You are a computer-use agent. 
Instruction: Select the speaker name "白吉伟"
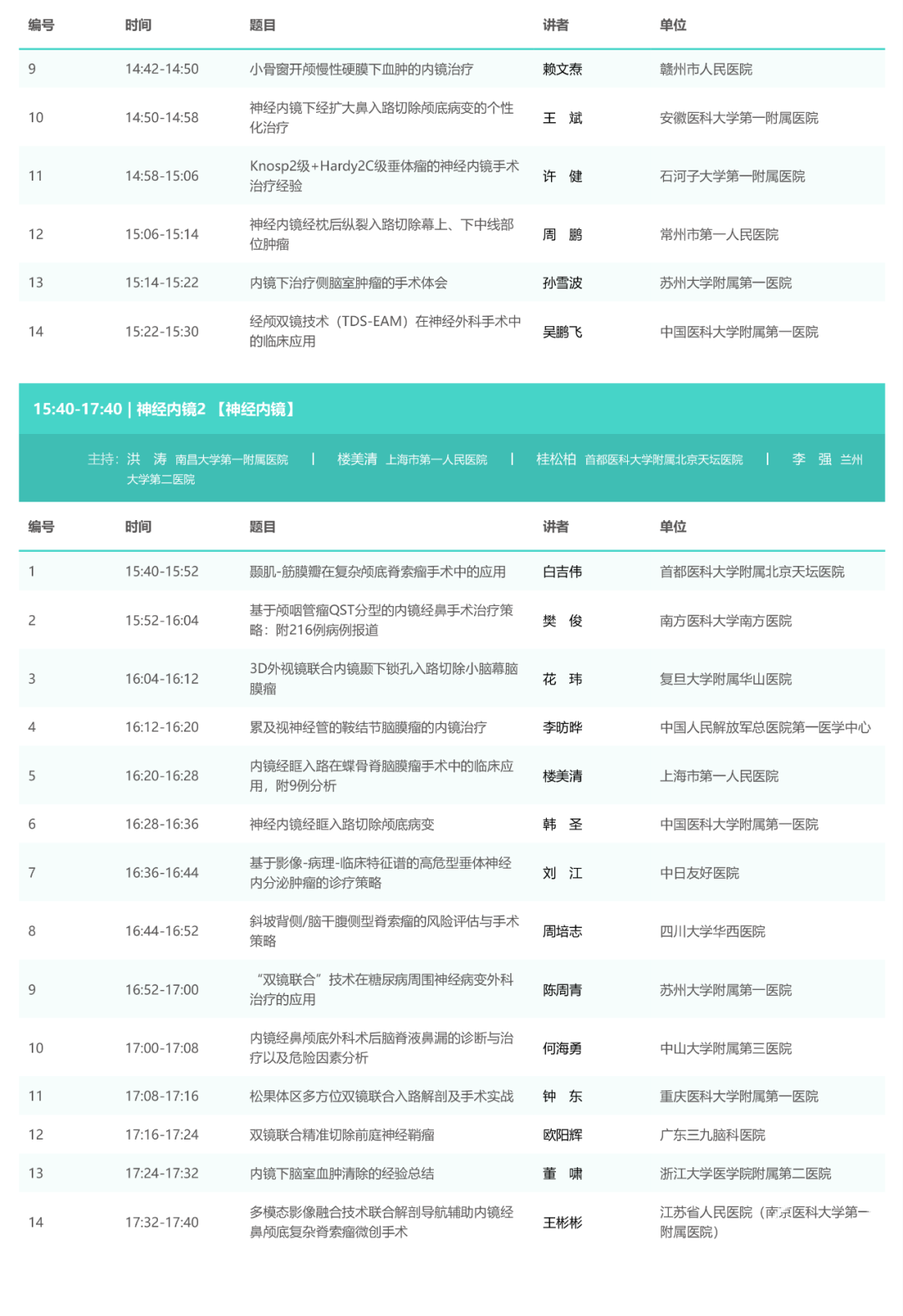point(563,572)
